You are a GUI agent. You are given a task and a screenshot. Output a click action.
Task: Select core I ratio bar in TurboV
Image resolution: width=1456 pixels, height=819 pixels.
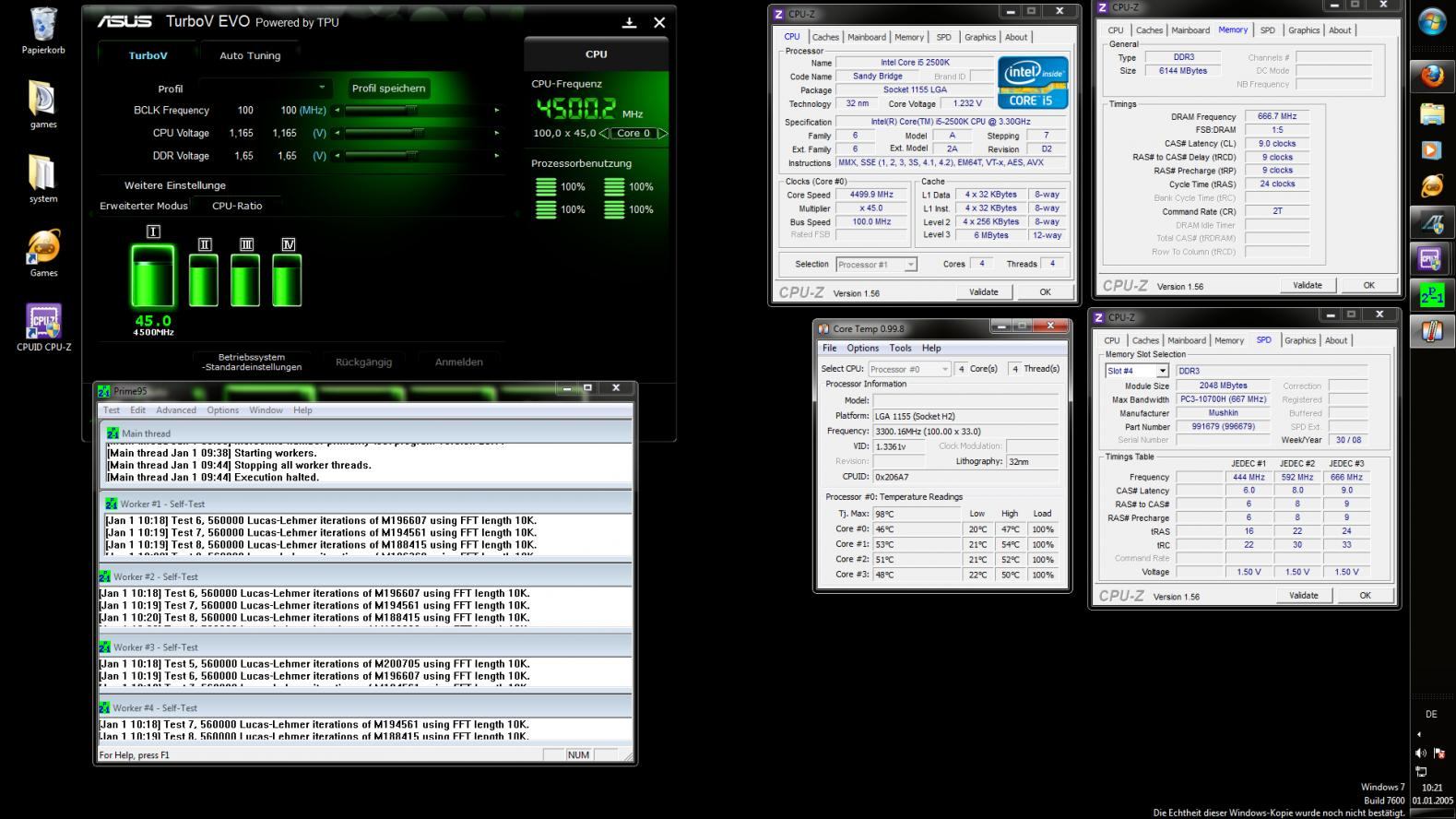(x=153, y=275)
